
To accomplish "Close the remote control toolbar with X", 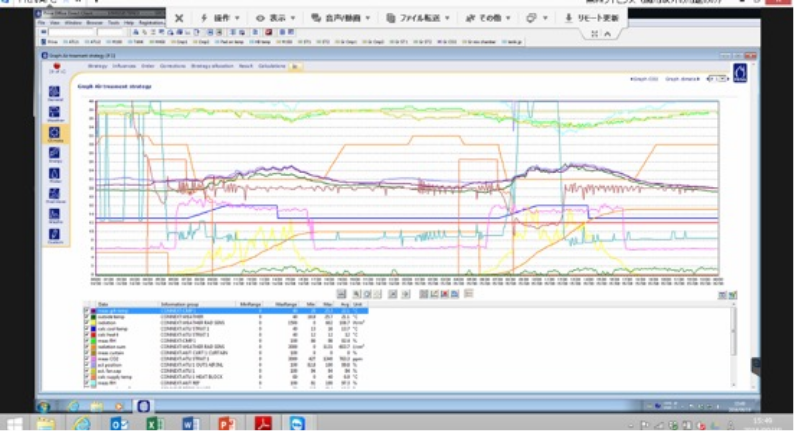I will 179,18.
